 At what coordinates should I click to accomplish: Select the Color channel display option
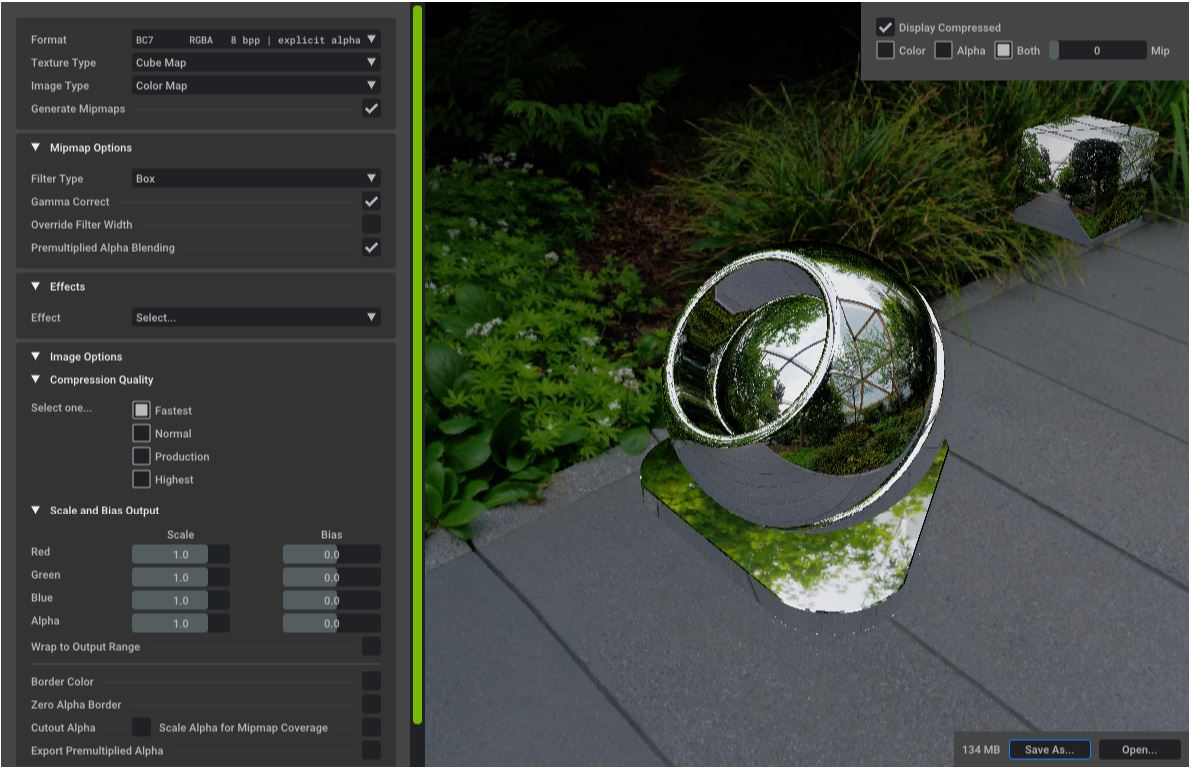click(885, 50)
